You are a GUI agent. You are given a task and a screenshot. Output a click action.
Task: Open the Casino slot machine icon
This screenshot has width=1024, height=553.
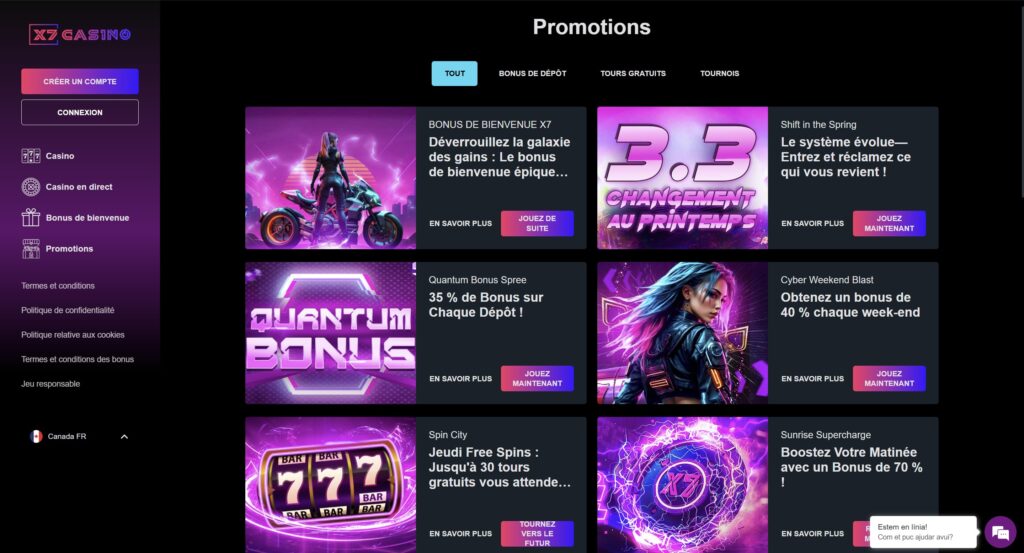pos(31,155)
